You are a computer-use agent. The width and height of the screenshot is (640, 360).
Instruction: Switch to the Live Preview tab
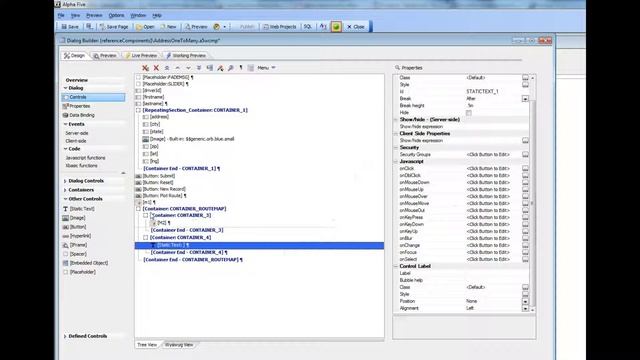(141, 56)
